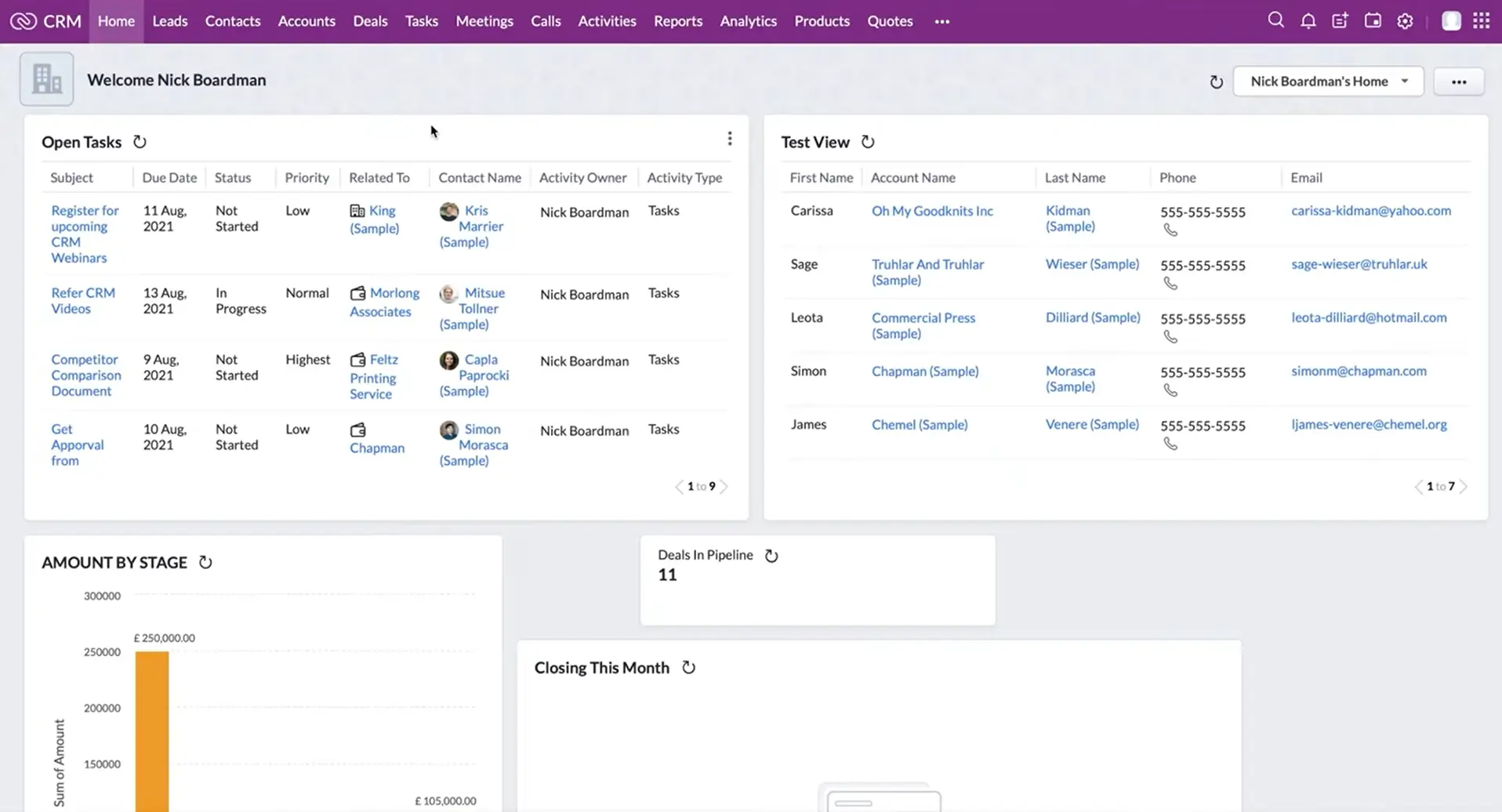Open the search icon in top bar
This screenshot has height=812, width=1502.
tap(1275, 20)
